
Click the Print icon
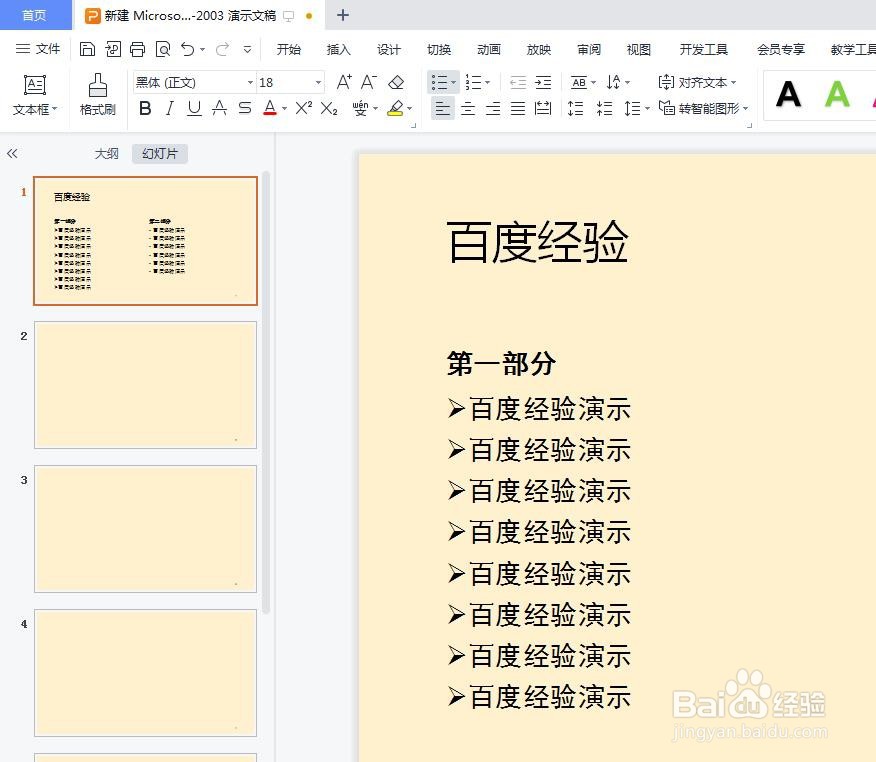pyautogui.click(x=137, y=49)
